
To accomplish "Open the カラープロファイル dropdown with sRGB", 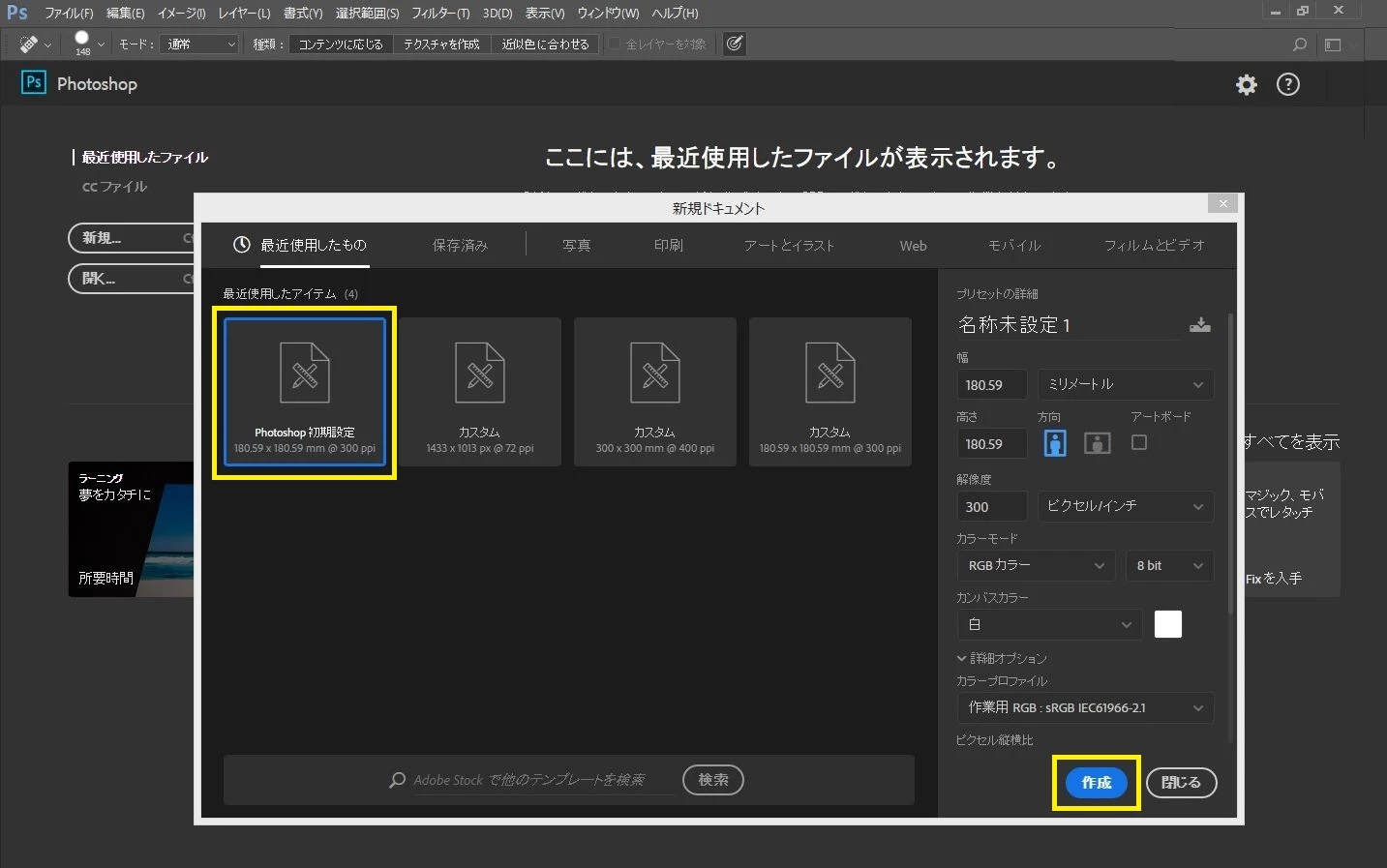I will 1085,707.
